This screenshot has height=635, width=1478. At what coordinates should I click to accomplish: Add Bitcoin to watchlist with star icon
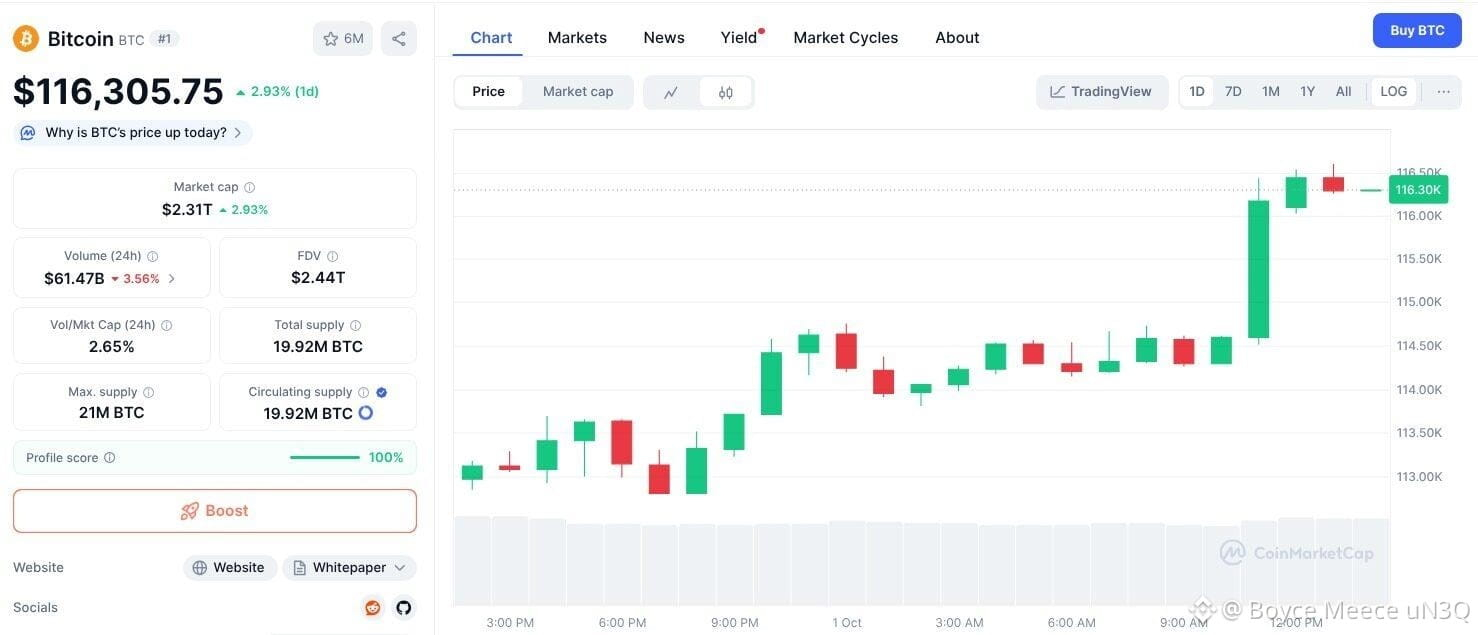[x=343, y=39]
